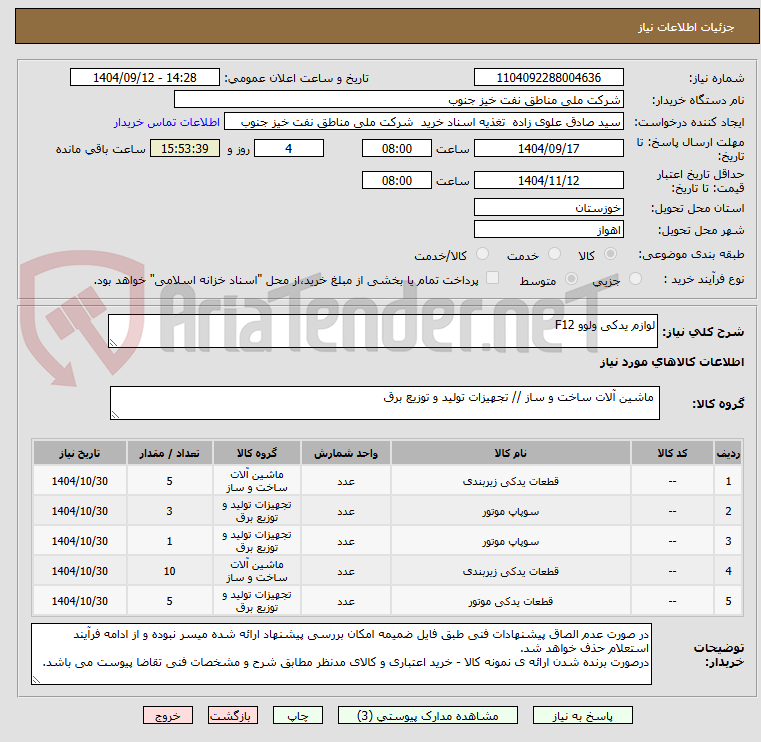761x742 pixels.
Task: Click the price validity time 08:00
Action: click(397, 181)
